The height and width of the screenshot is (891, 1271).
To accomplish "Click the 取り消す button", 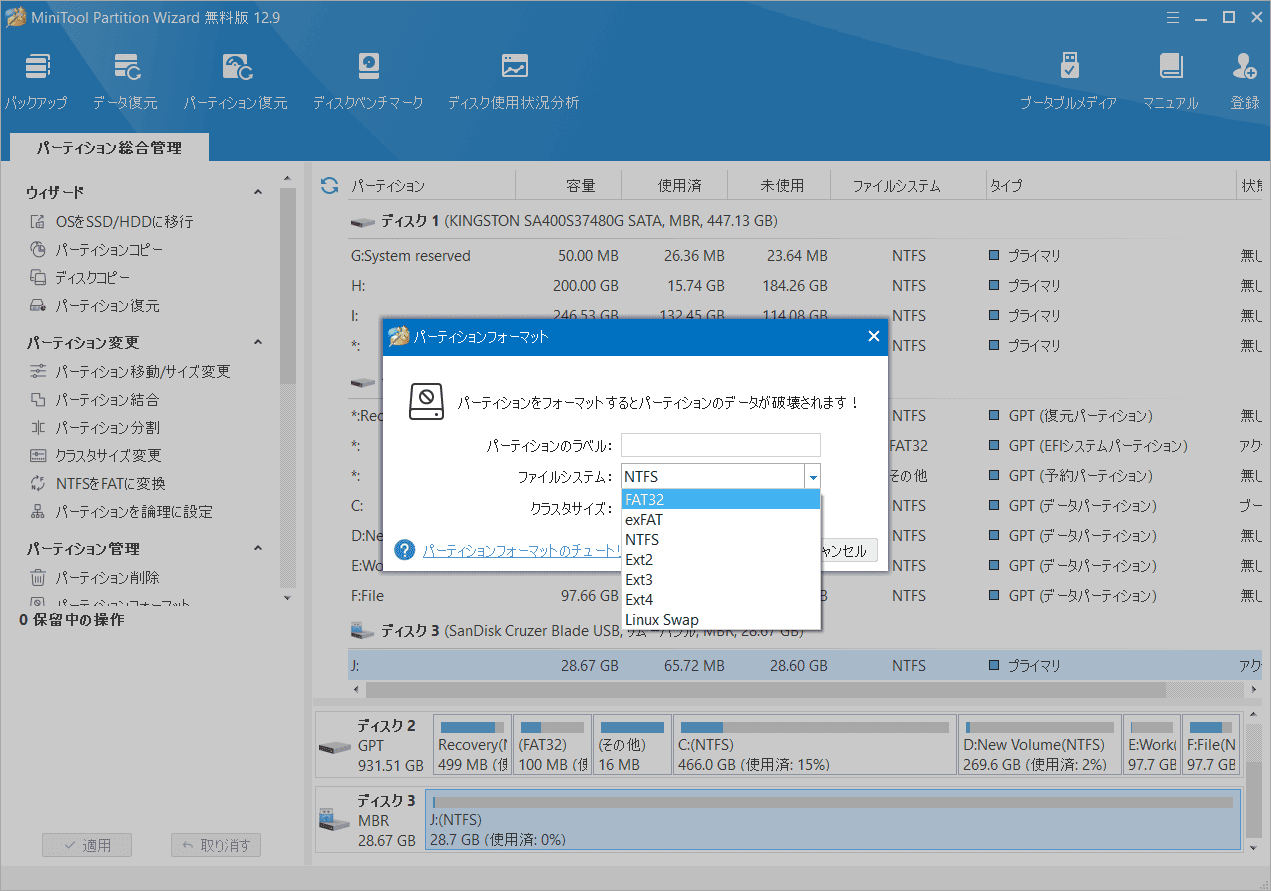I will [216, 845].
